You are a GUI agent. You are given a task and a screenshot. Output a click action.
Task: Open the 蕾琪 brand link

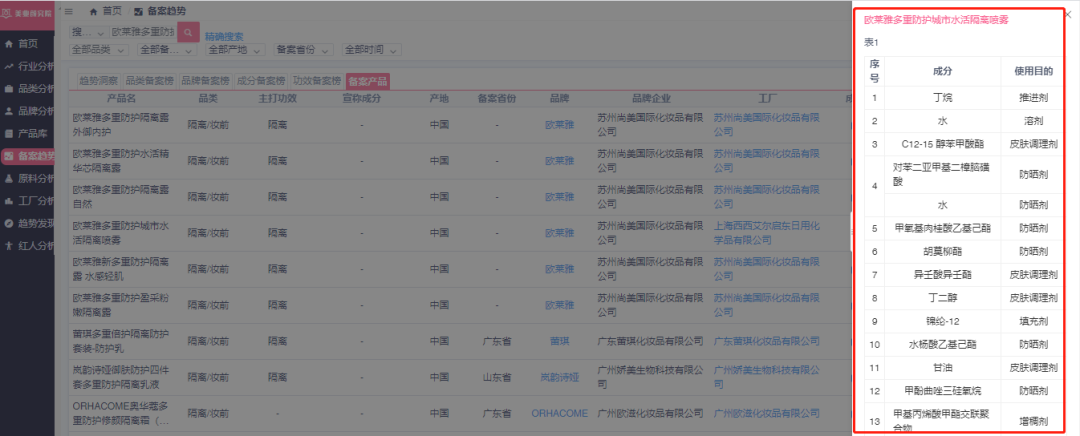pyautogui.click(x=560, y=341)
